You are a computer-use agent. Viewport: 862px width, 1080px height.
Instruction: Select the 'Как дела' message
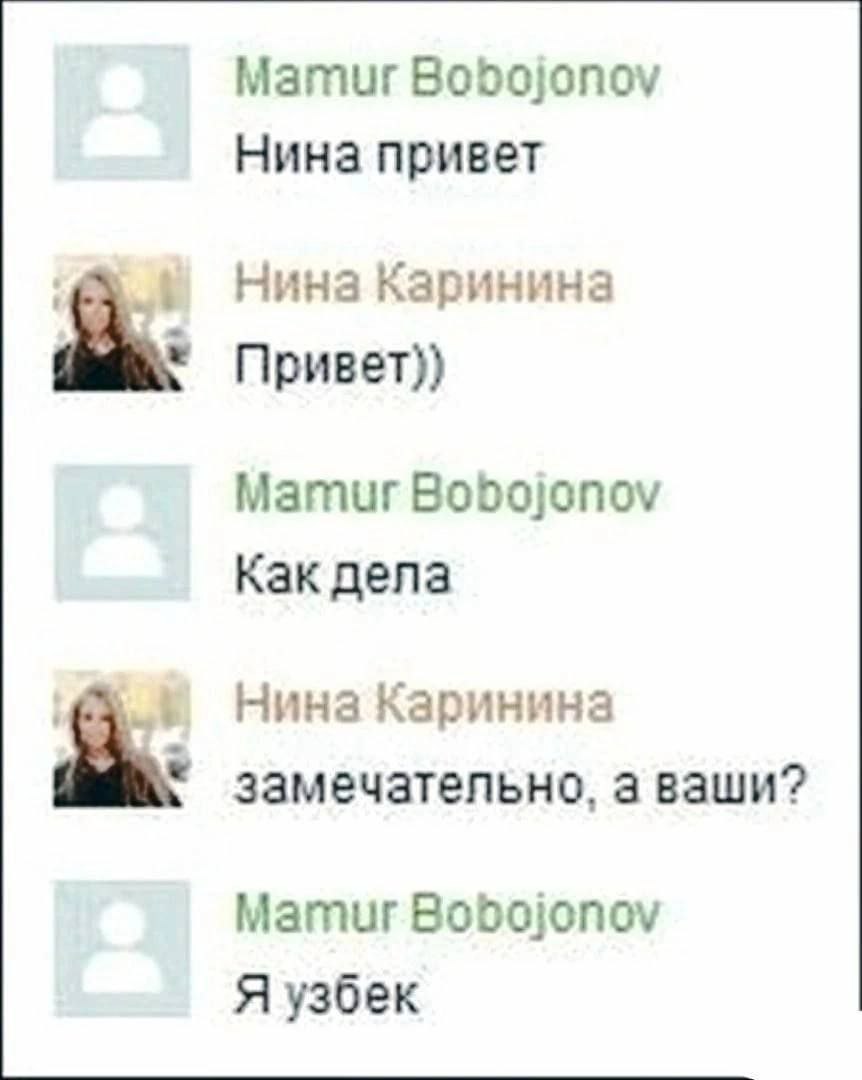pyautogui.click(x=343, y=575)
